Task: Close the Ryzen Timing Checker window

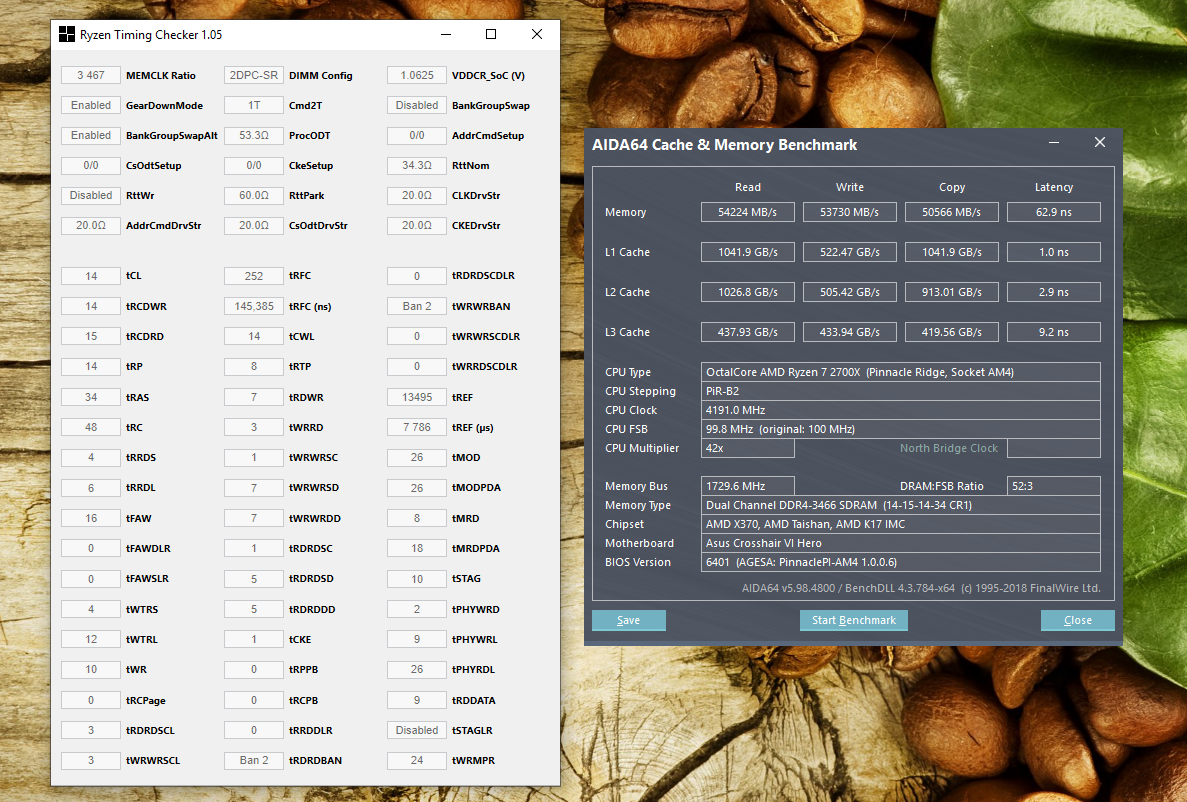Action: 537,34
